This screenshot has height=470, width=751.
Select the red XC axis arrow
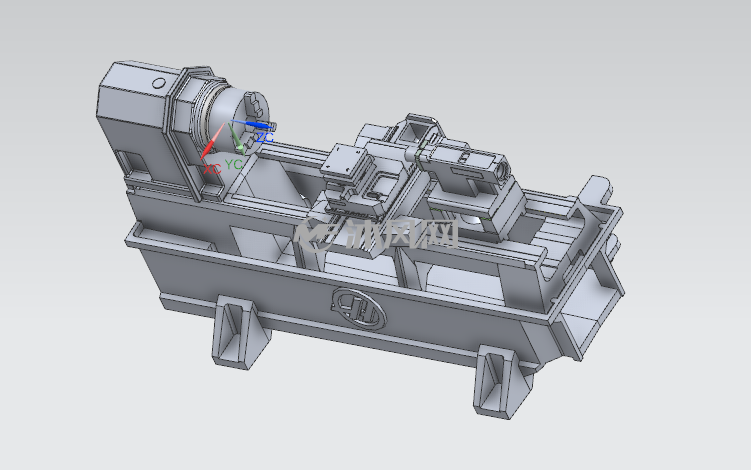pos(212,141)
